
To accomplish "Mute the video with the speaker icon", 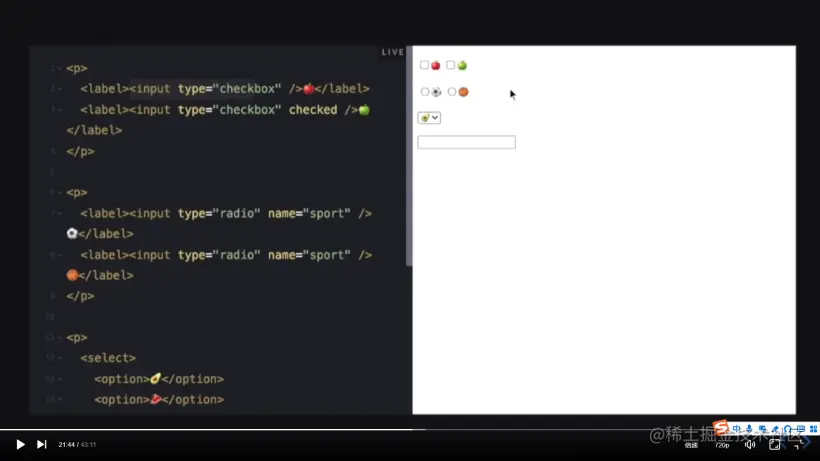I will (x=750, y=444).
